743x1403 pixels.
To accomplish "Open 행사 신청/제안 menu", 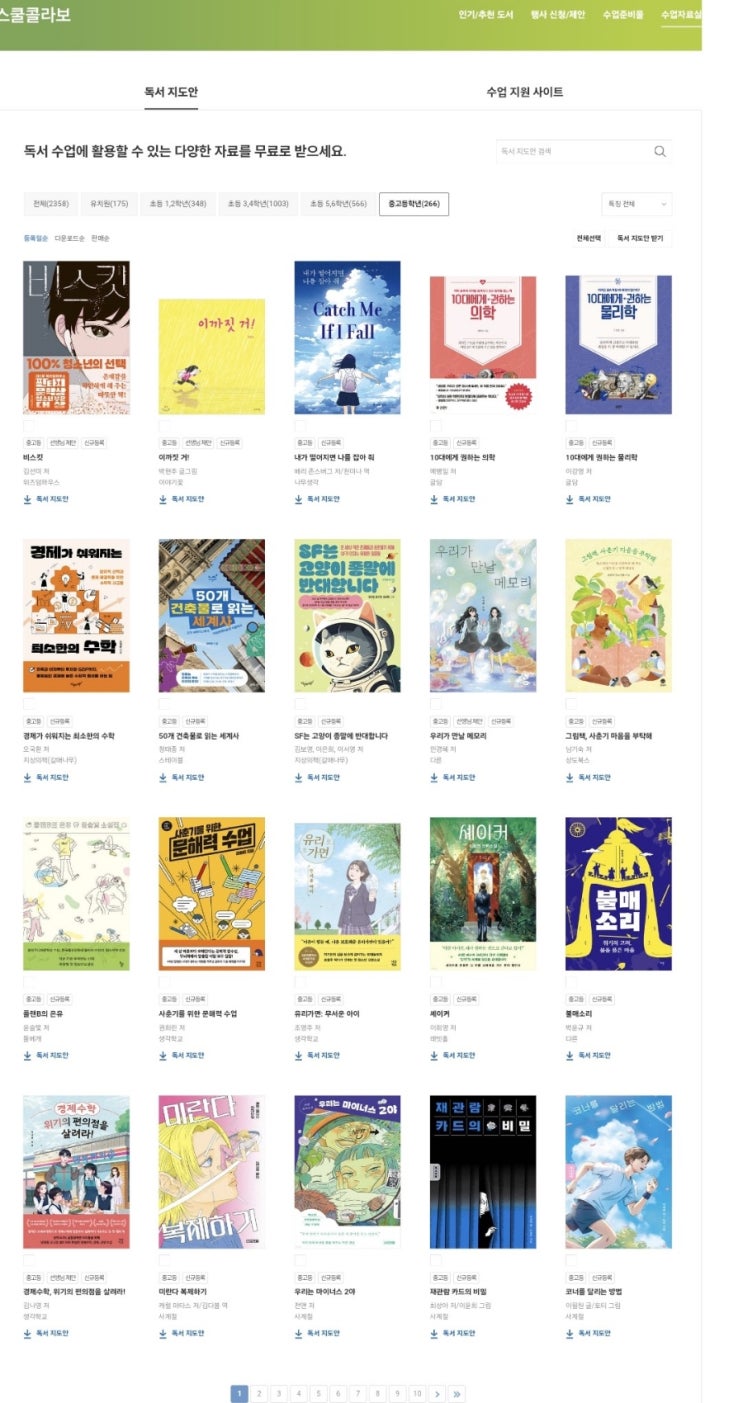I will coord(558,15).
